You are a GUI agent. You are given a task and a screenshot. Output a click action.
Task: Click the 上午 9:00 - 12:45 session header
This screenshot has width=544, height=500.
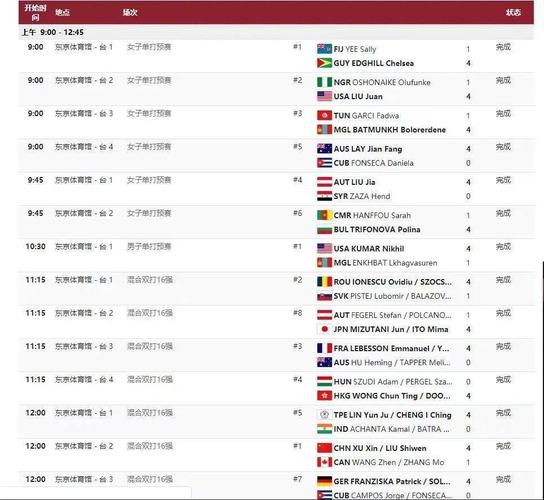coord(52,32)
